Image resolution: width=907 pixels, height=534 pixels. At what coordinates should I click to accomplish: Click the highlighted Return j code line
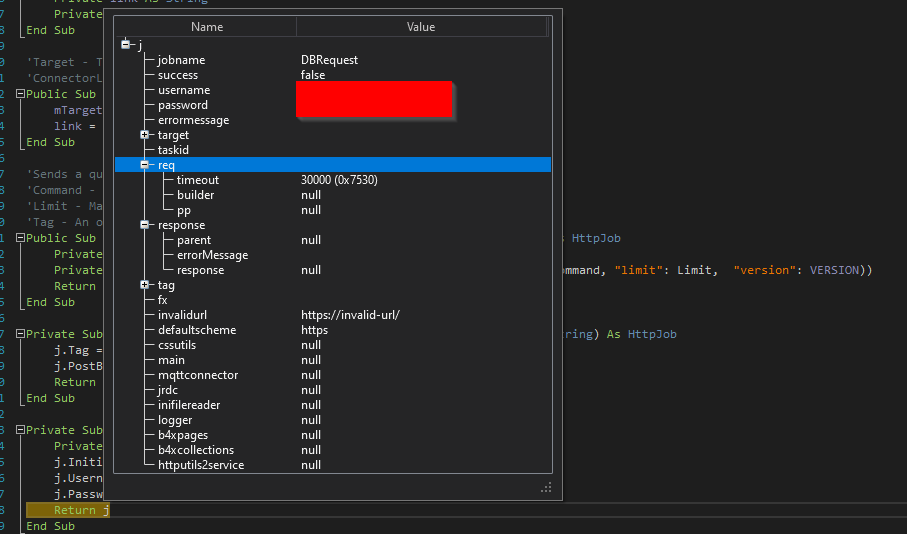pos(81,510)
